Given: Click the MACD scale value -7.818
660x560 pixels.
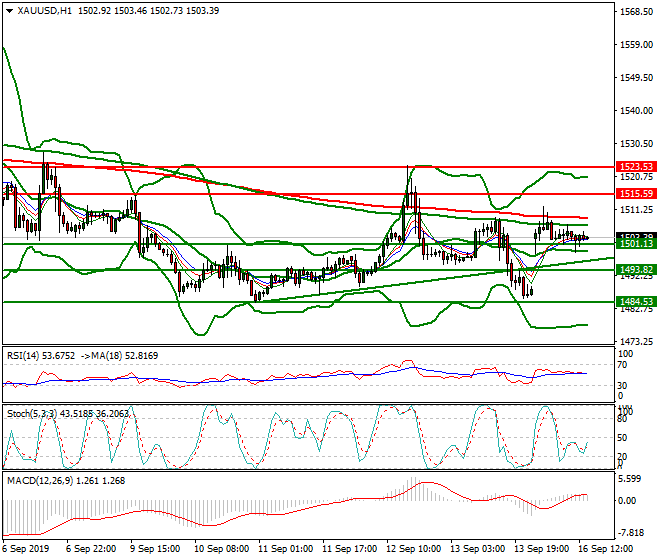Looking at the screenshot, I should [x=630, y=533].
